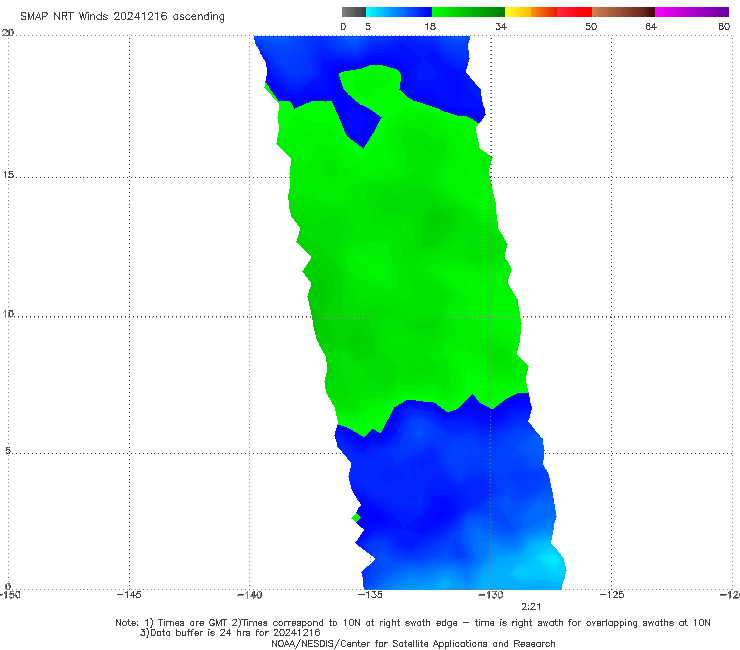Select the red portion of the color bar
Screen dimensions: 740x650
574,12
